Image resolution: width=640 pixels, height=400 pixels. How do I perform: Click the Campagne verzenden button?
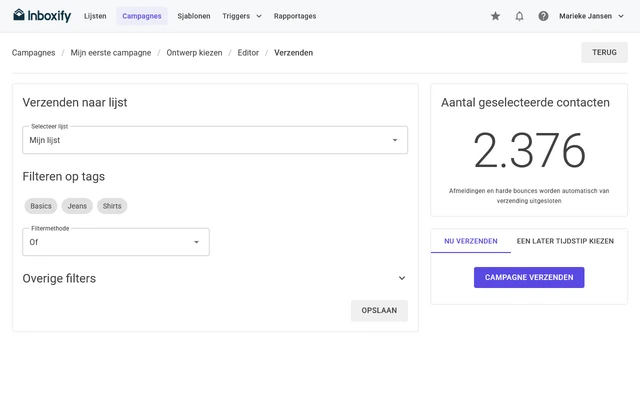[x=529, y=278]
